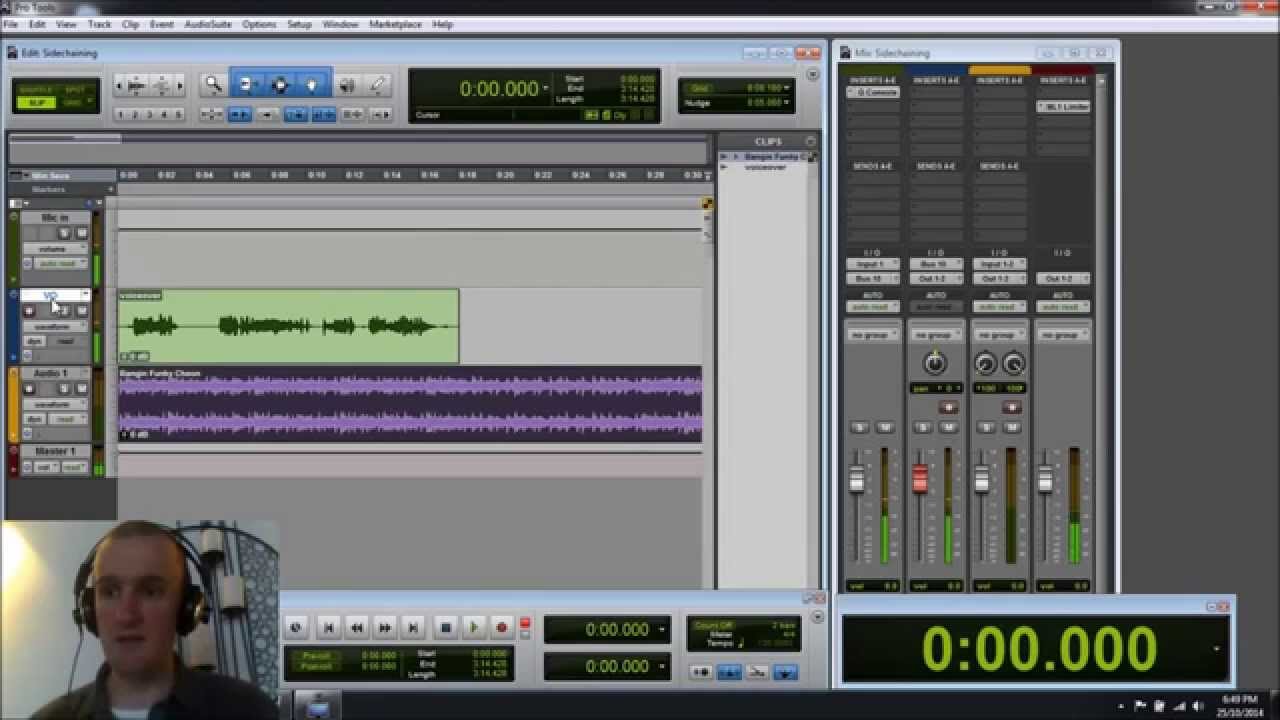Click the Rewind transport button
Image resolution: width=1280 pixels, height=720 pixels.
pyautogui.click(x=356, y=628)
